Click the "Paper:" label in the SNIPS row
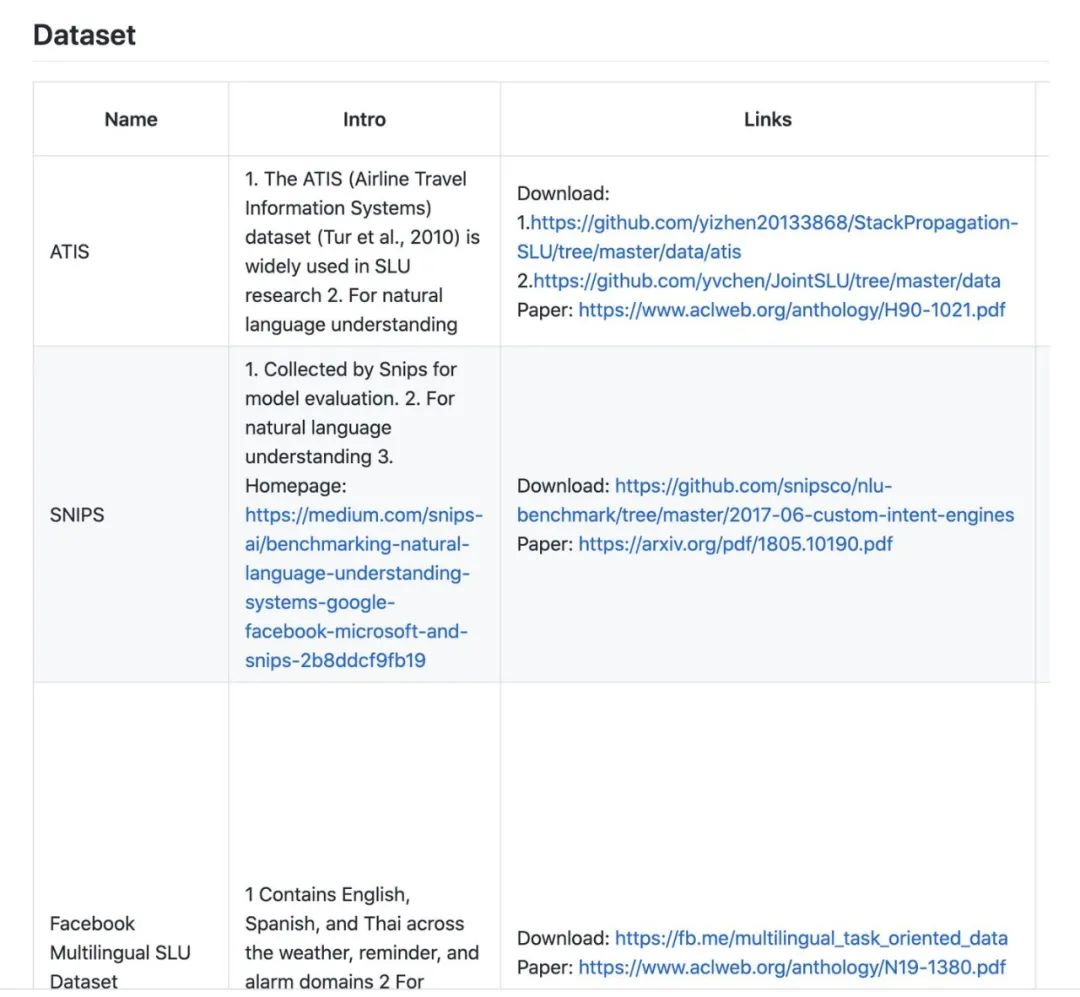1080x997 pixels. point(545,544)
